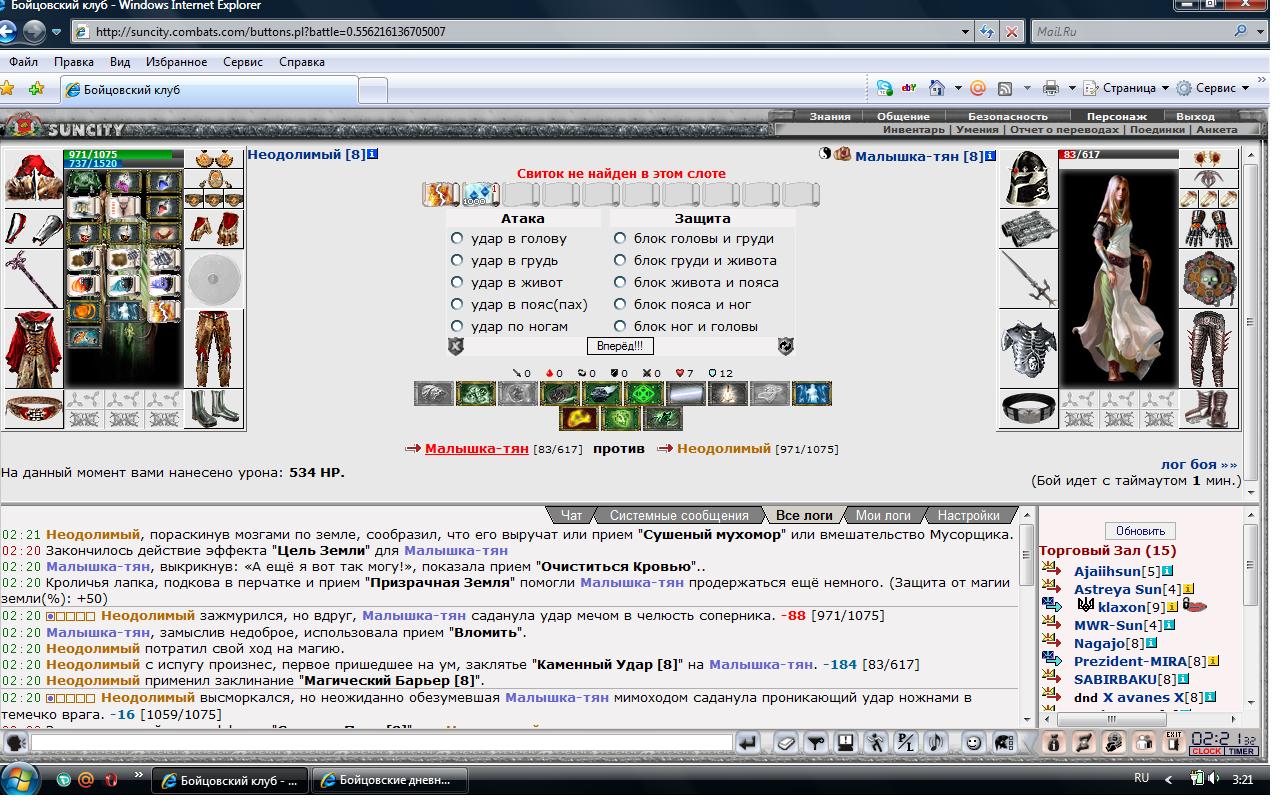Switch to the Мои логи tab
Viewport: 1280px width, 800px height.
883,515
